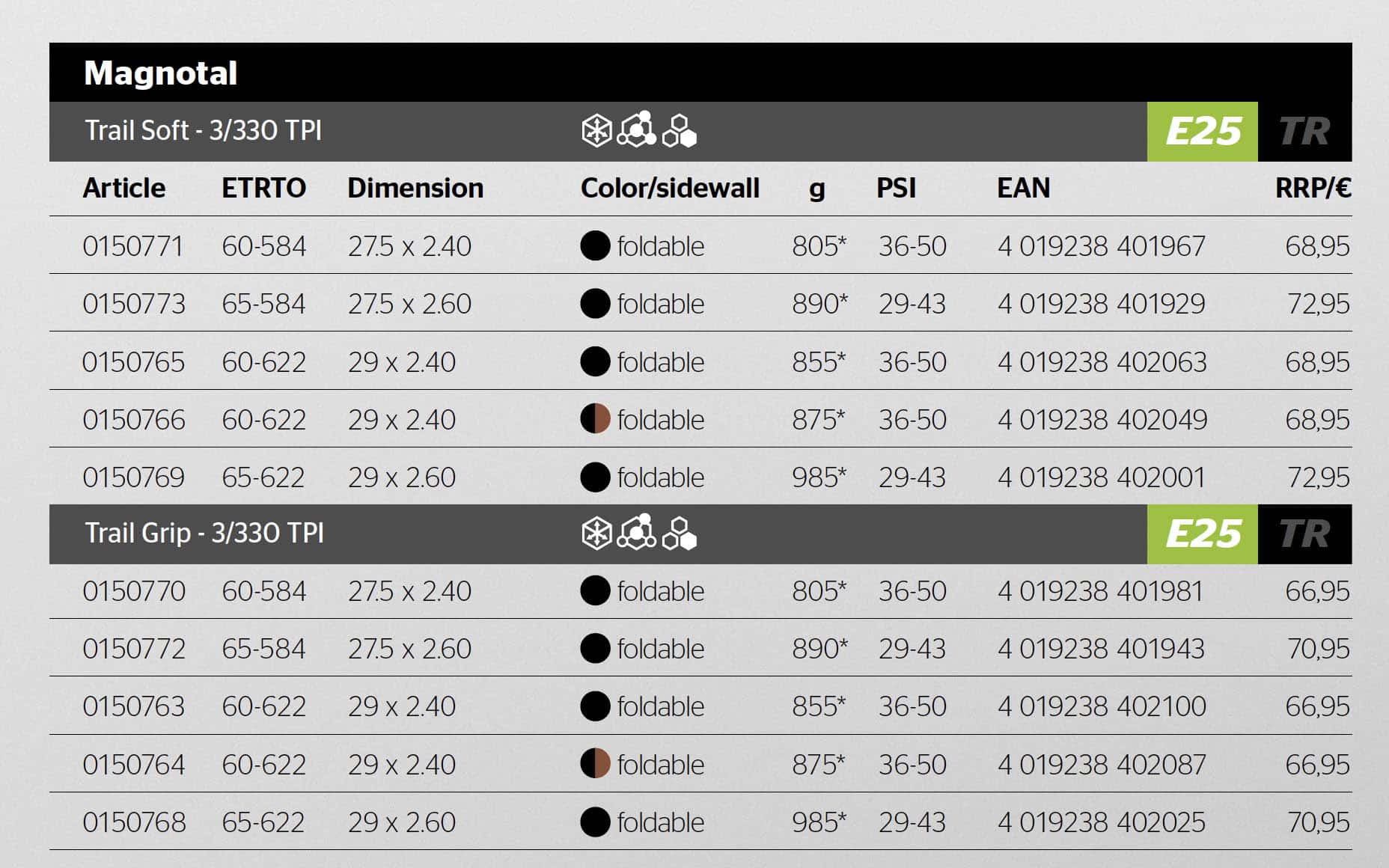1389x868 pixels.
Task: Click article number 0150769
Action: click(x=133, y=477)
